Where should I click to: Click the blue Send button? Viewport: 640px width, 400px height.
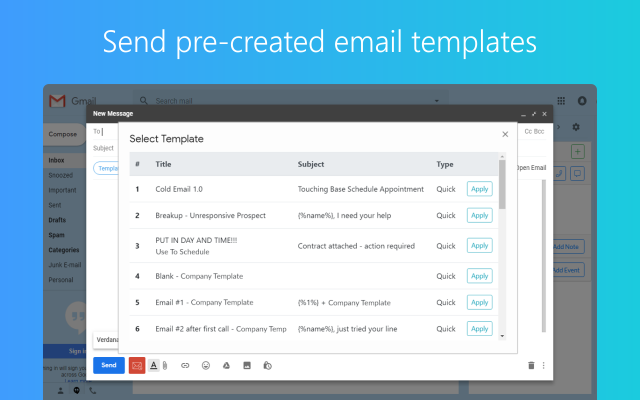(109, 365)
